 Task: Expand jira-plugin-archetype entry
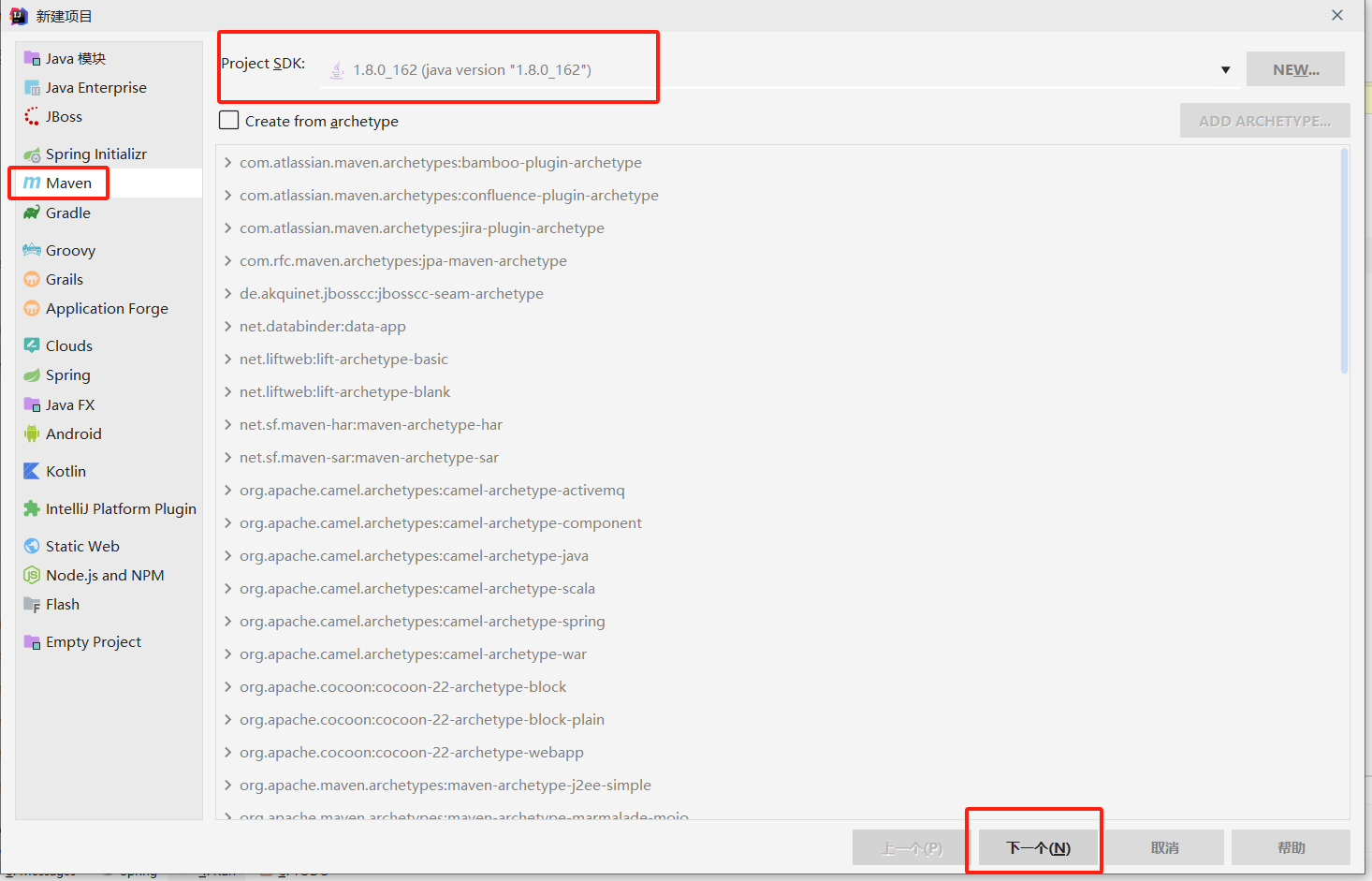coord(227,228)
